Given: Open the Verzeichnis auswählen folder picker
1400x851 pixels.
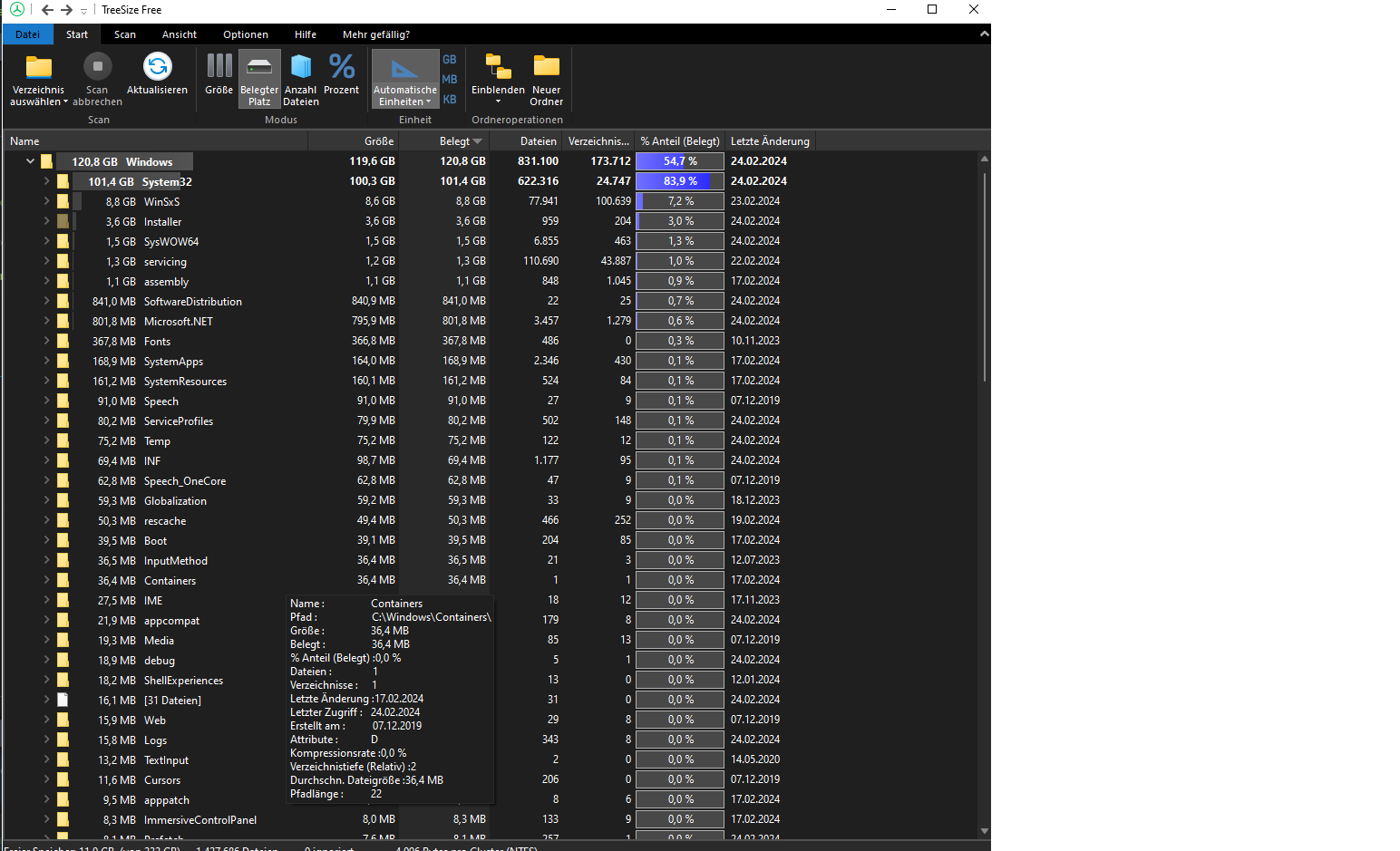Looking at the screenshot, I should [38, 79].
